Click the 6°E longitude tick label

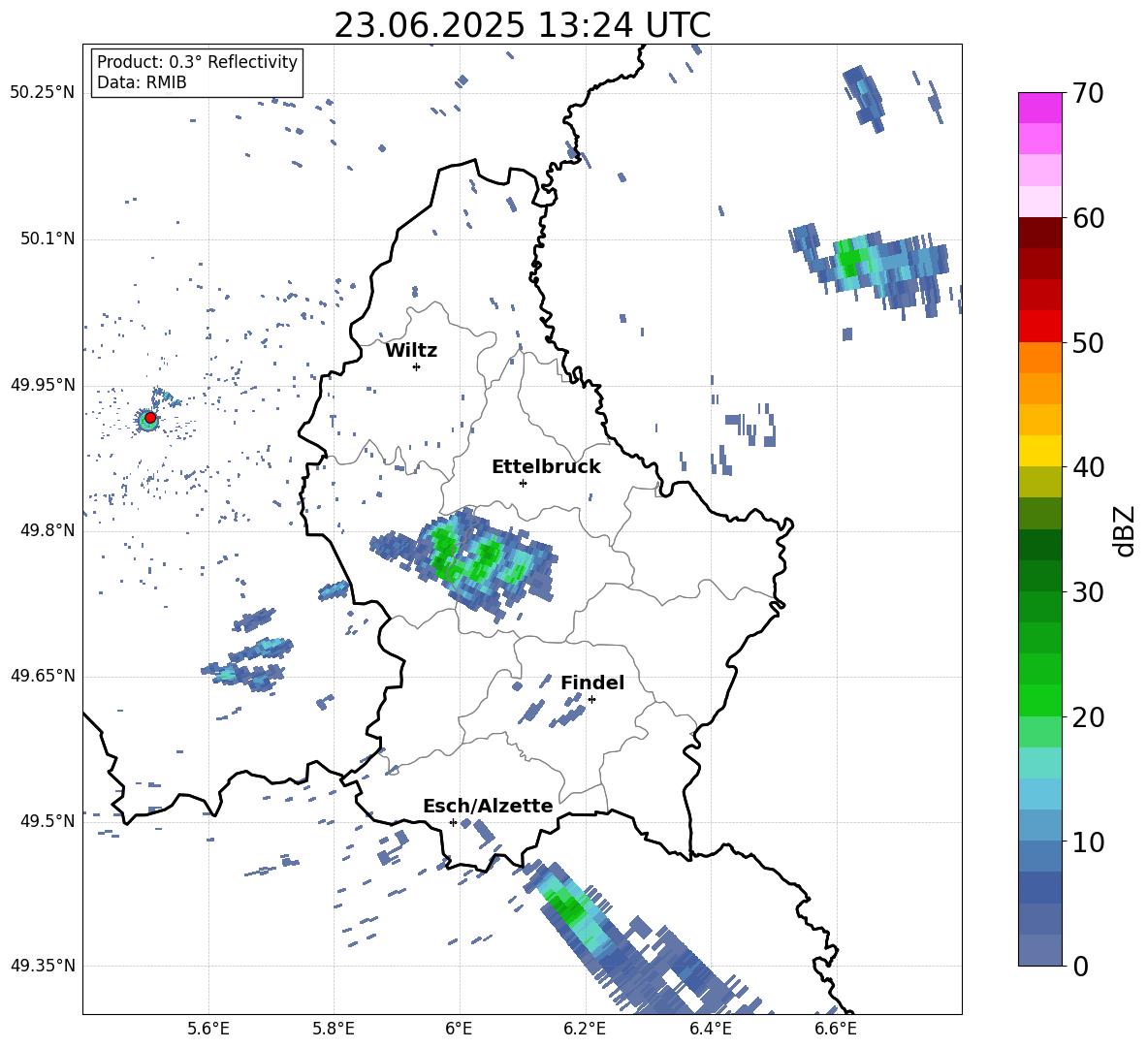pos(459,1029)
